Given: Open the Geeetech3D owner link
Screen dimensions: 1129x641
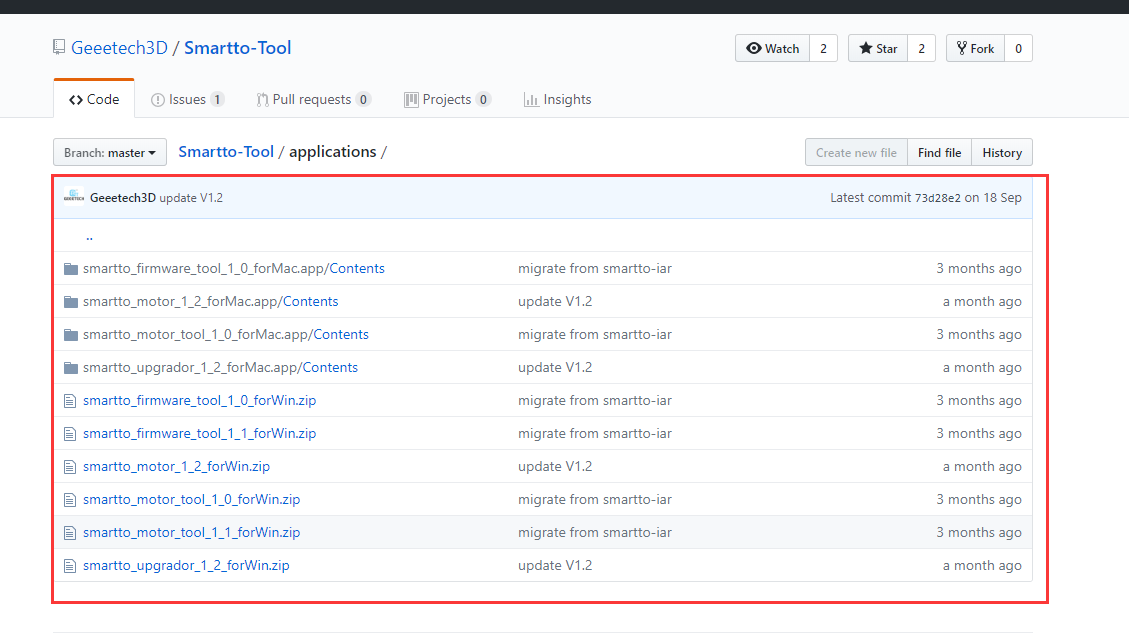Looking at the screenshot, I should click(120, 48).
